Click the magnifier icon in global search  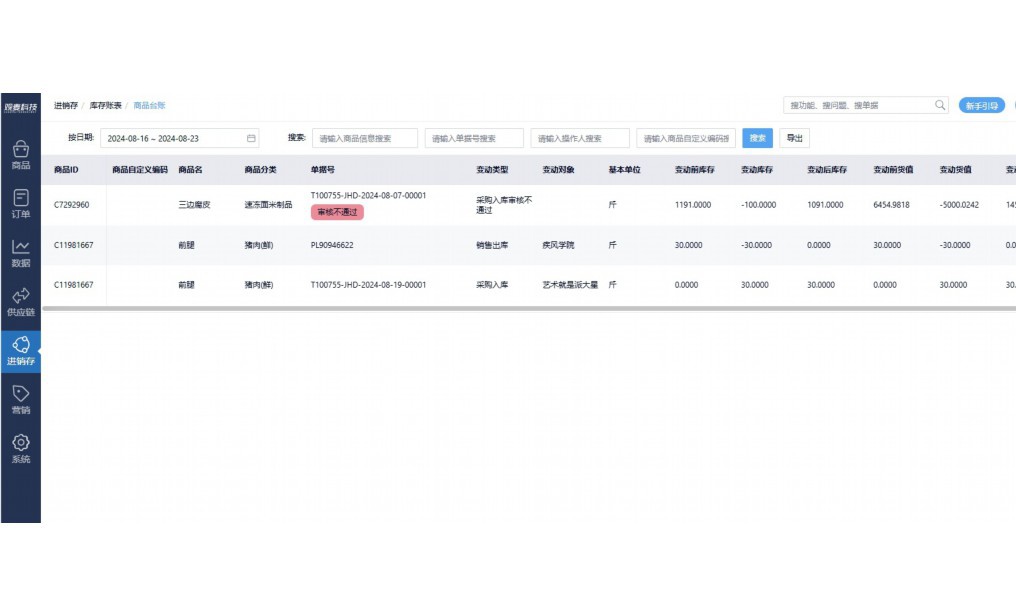pos(940,105)
